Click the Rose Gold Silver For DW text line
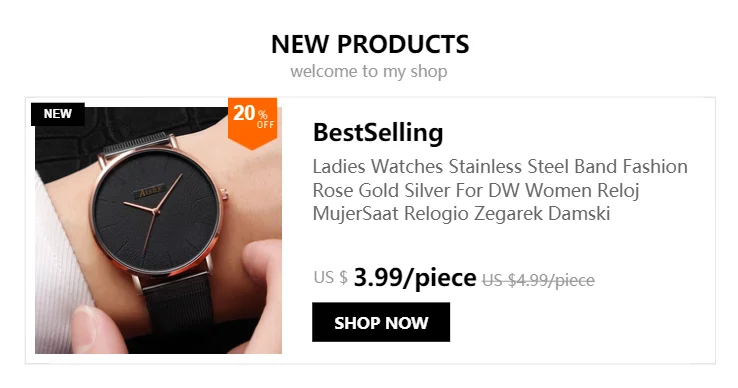The width and height of the screenshot is (738, 388). 476,190
